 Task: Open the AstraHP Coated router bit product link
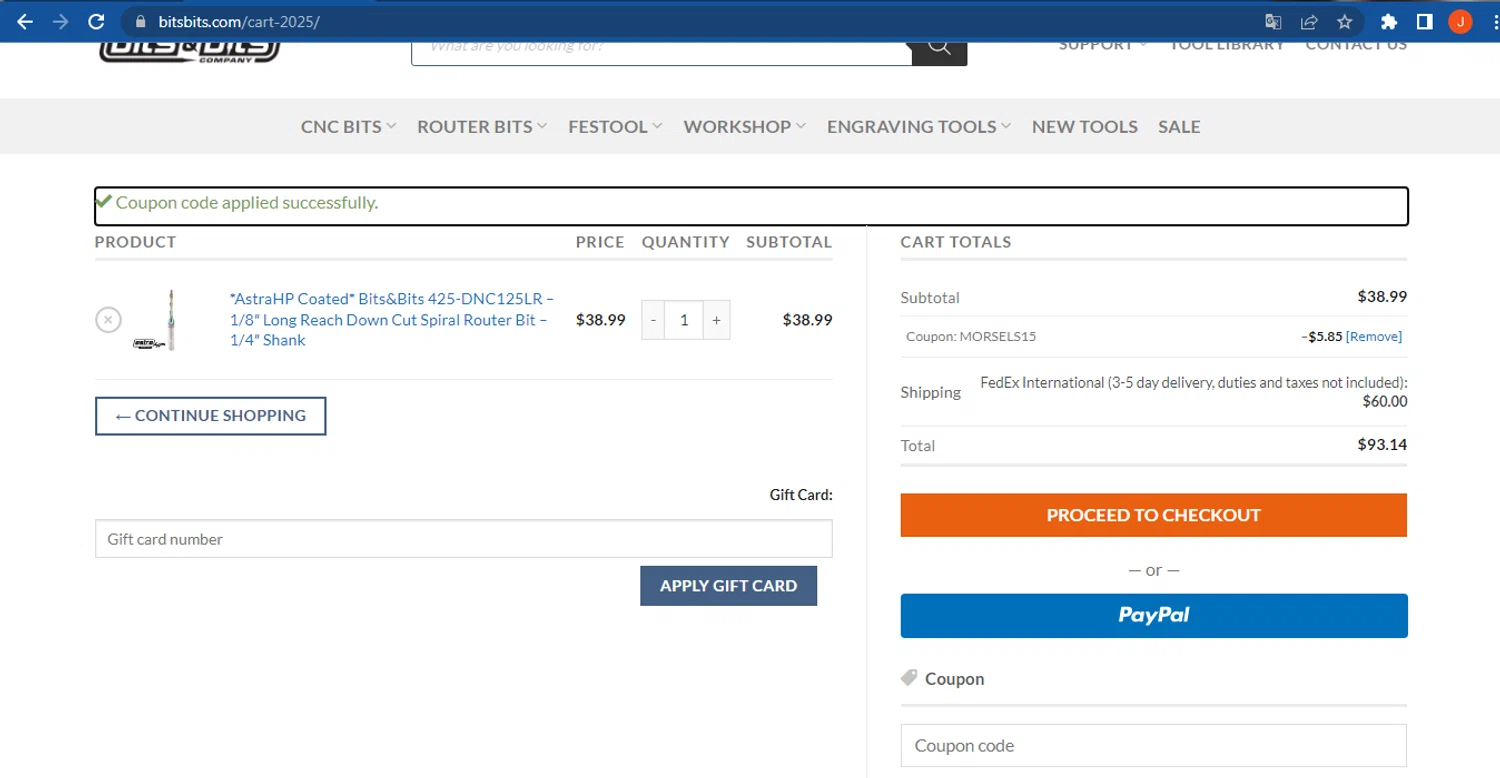coord(391,319)
